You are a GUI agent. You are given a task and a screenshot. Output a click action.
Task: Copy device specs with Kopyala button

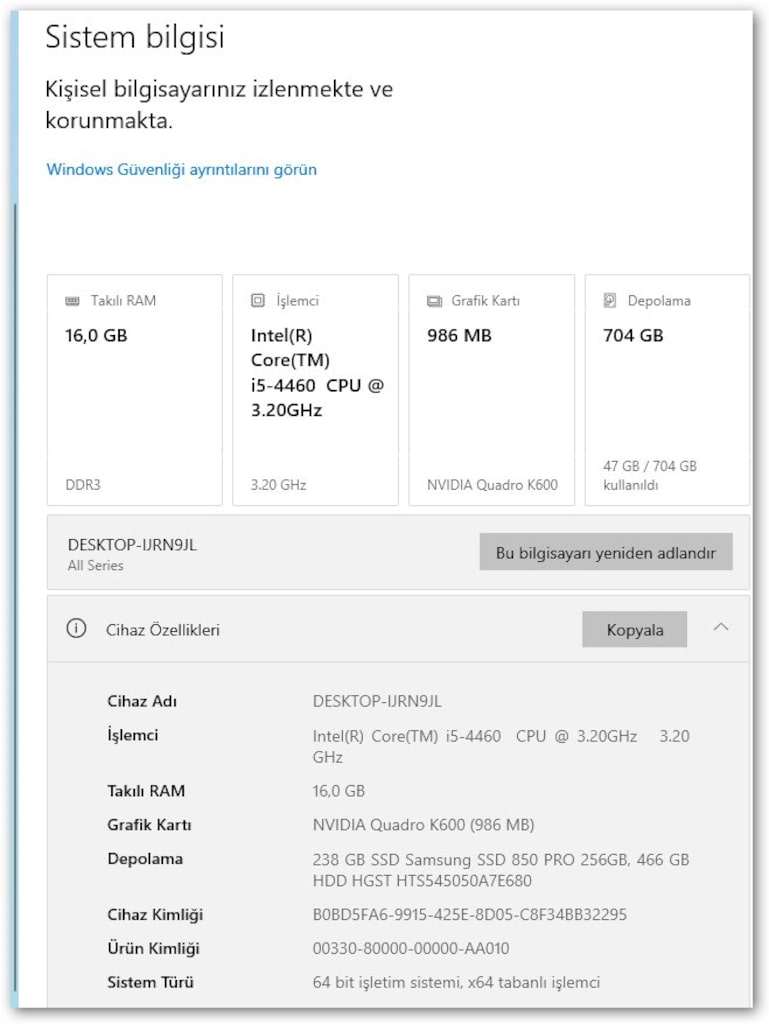pos(635,630)
